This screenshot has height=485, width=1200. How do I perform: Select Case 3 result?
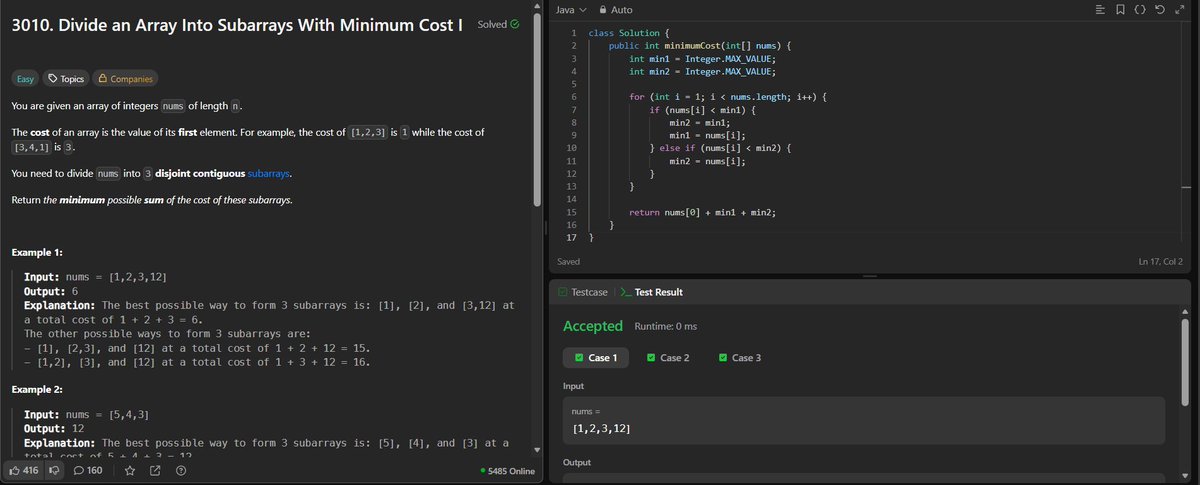[739, 357]
